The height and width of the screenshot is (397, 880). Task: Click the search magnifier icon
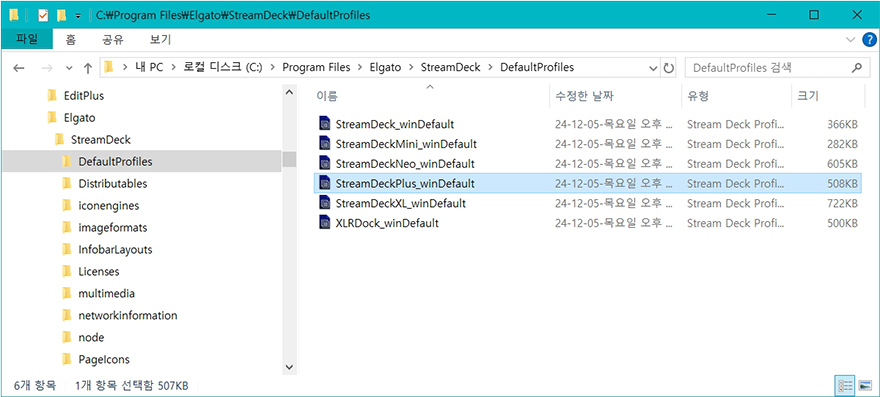click(x=857, y=68)
